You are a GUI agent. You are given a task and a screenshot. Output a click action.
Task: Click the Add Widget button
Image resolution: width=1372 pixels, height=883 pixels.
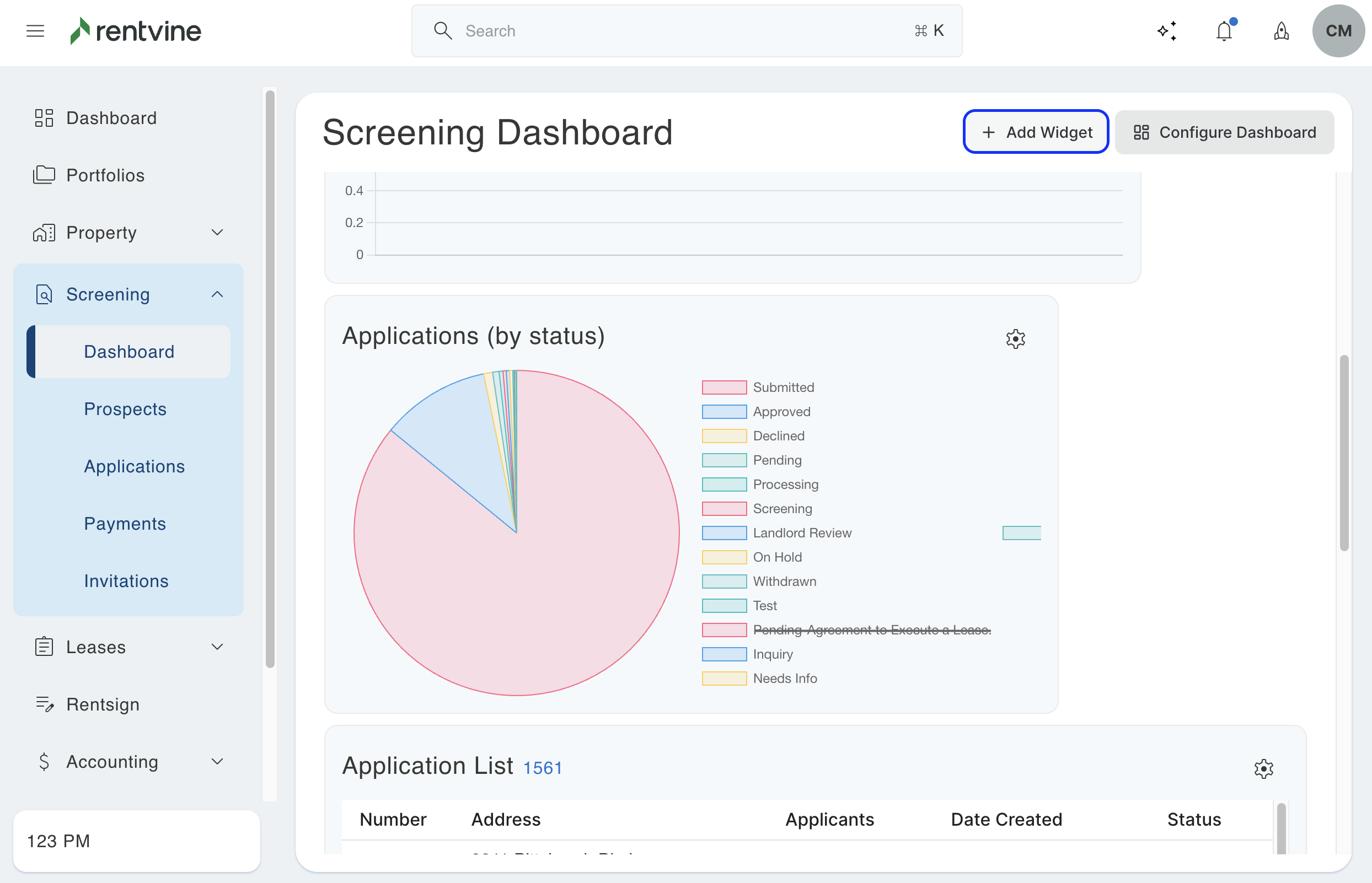pos(1035,132)
